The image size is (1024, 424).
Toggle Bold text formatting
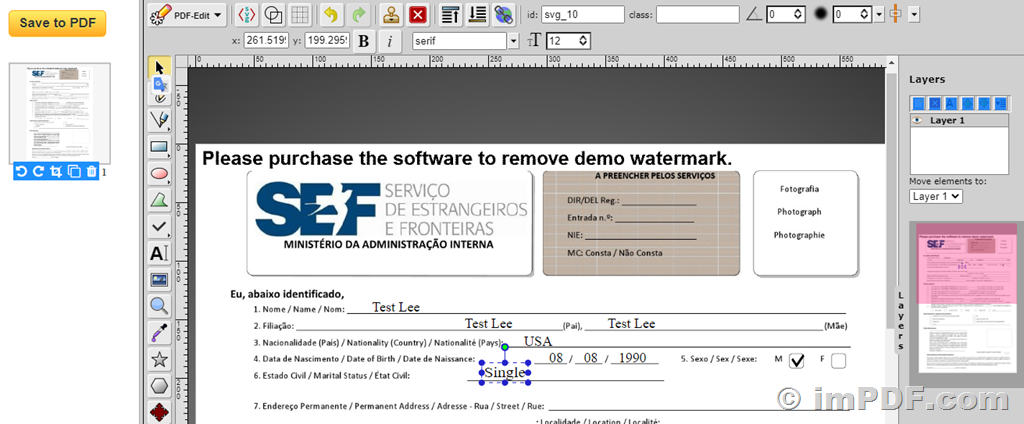364,41
